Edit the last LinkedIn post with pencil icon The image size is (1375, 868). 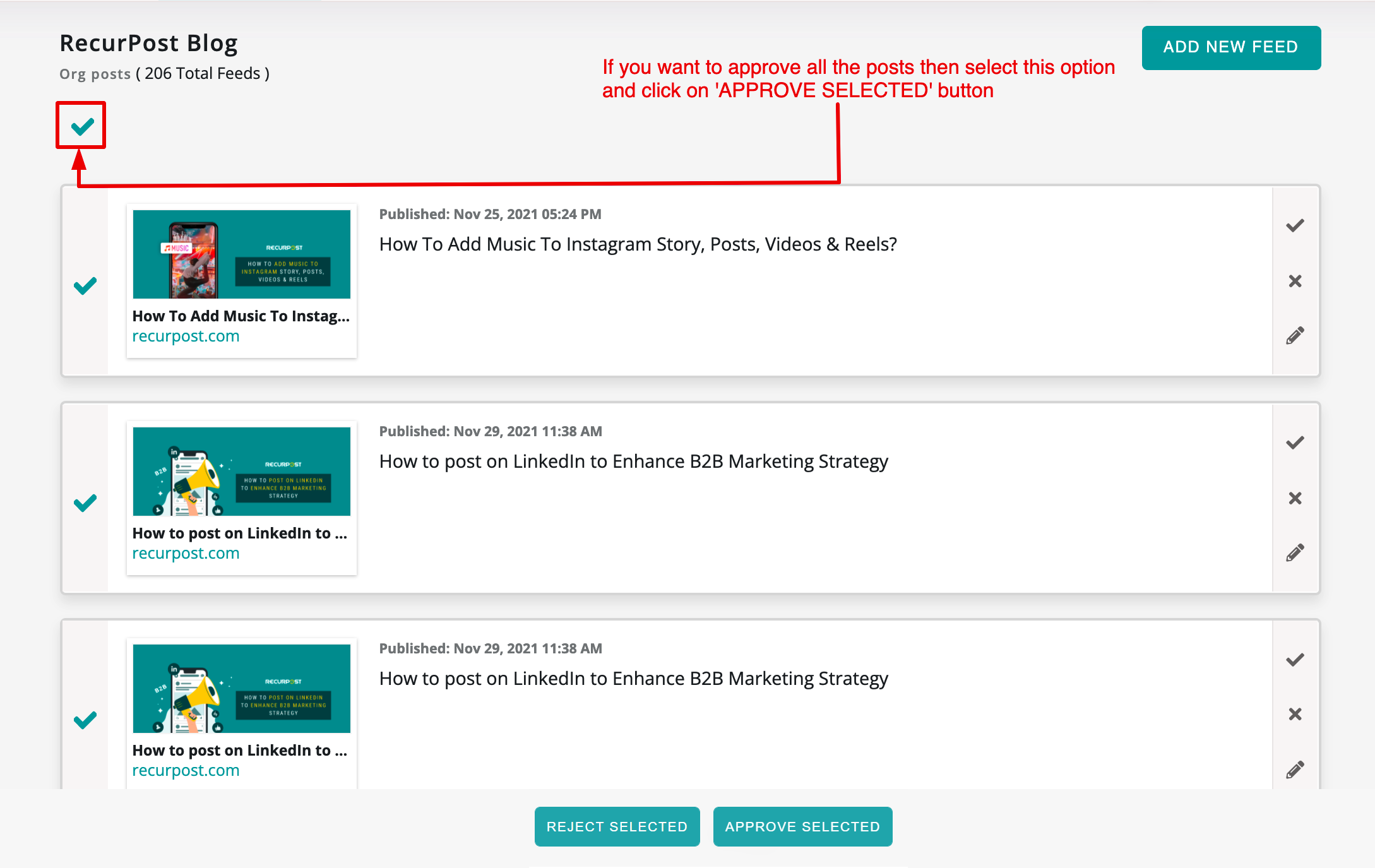coord(1295,770)
